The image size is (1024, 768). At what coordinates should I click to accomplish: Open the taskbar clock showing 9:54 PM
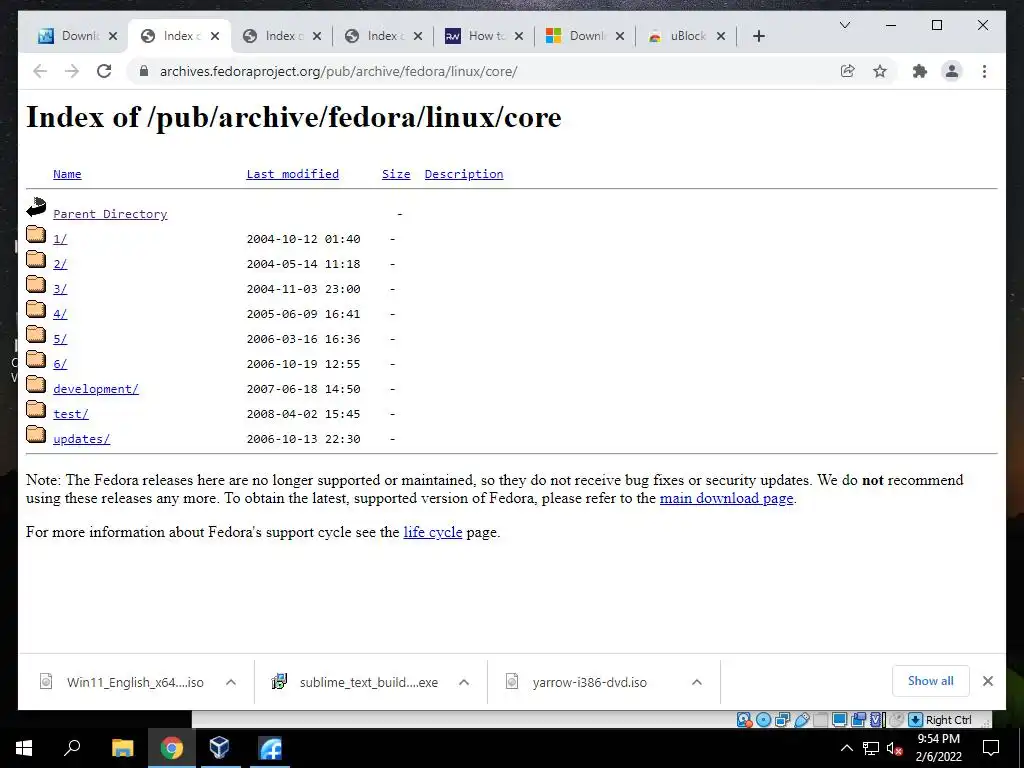click(x=938, y=748)
